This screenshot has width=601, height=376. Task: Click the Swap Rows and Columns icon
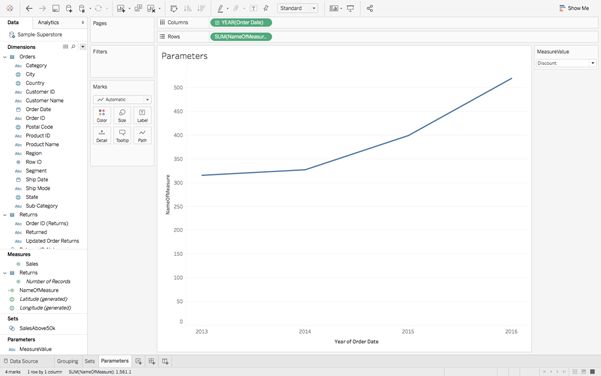click(174, 8)
